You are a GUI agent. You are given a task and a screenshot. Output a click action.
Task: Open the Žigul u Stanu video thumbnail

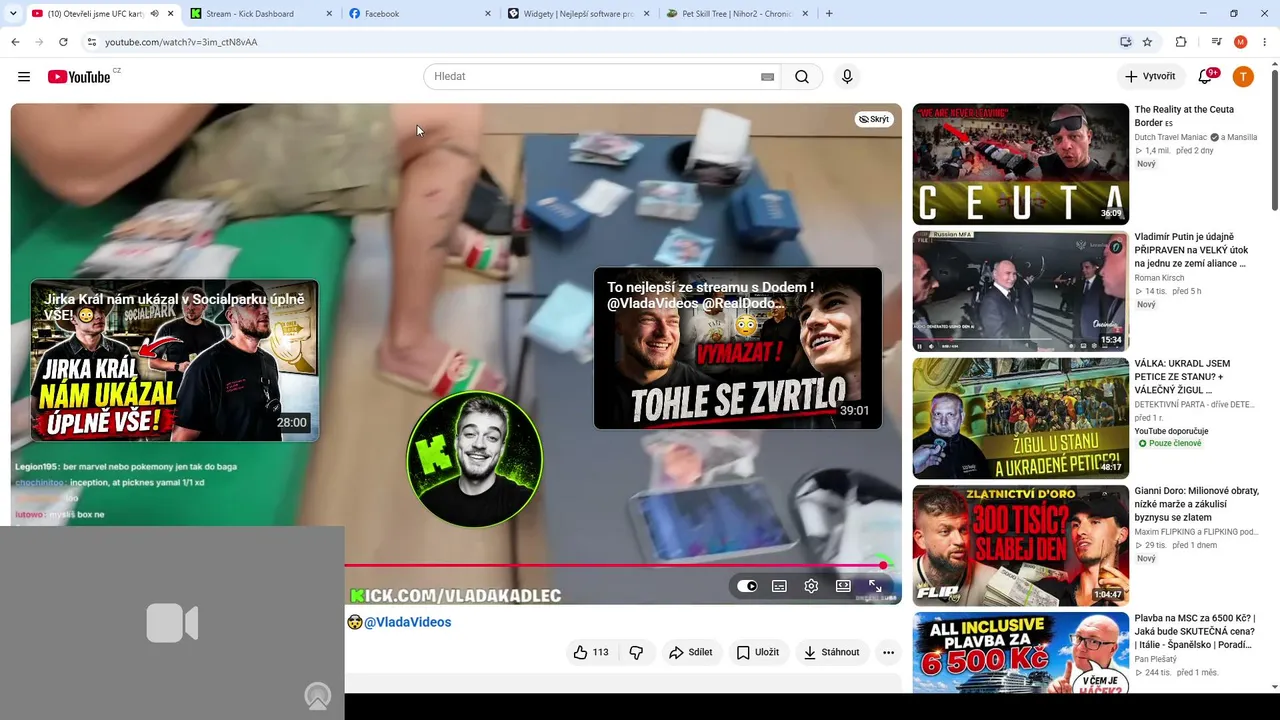[x=1020, y=418]
